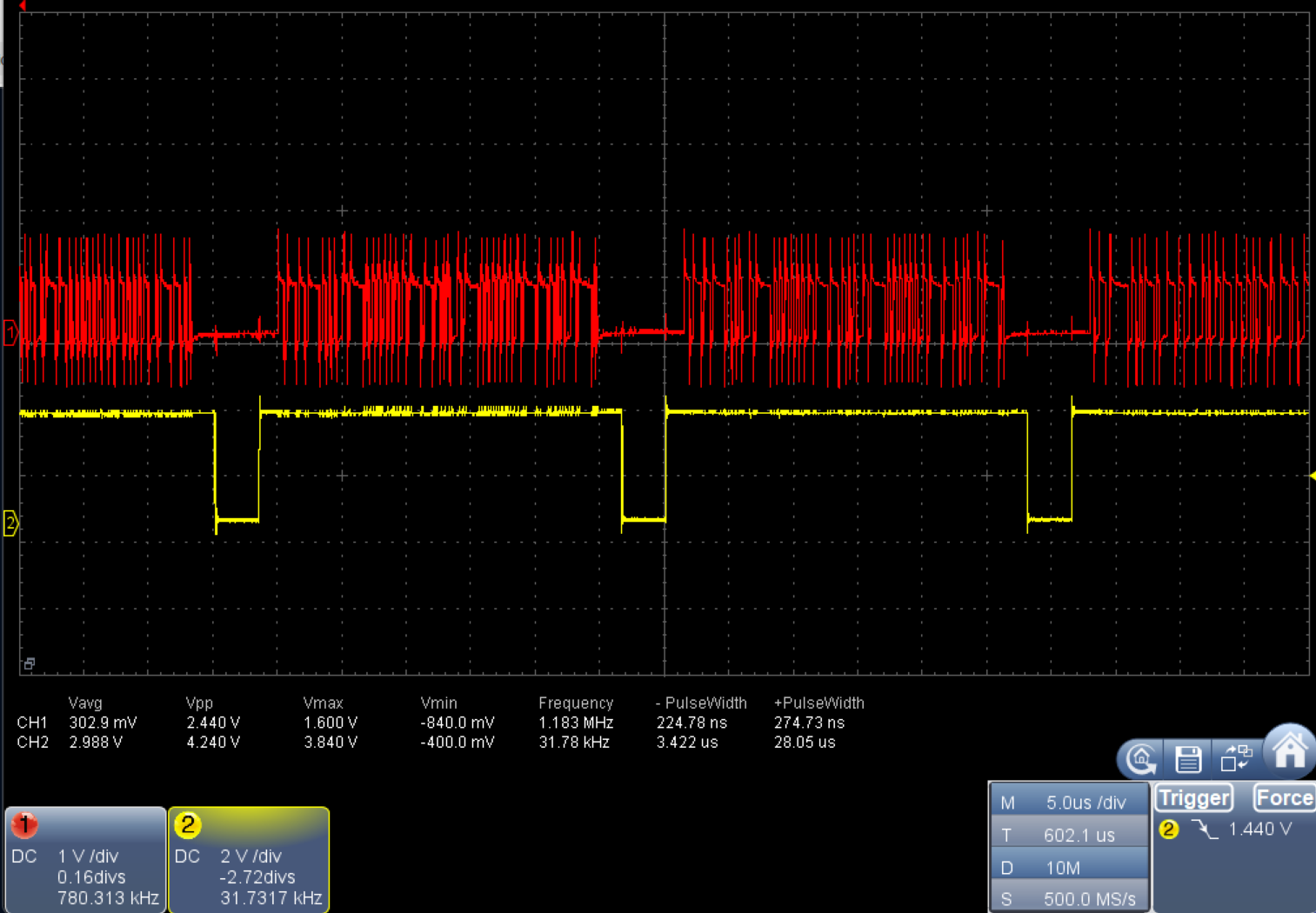Click the CH1 measurement row label
1316x913 pixels.
pyautogui.click(x=32, y=723)
